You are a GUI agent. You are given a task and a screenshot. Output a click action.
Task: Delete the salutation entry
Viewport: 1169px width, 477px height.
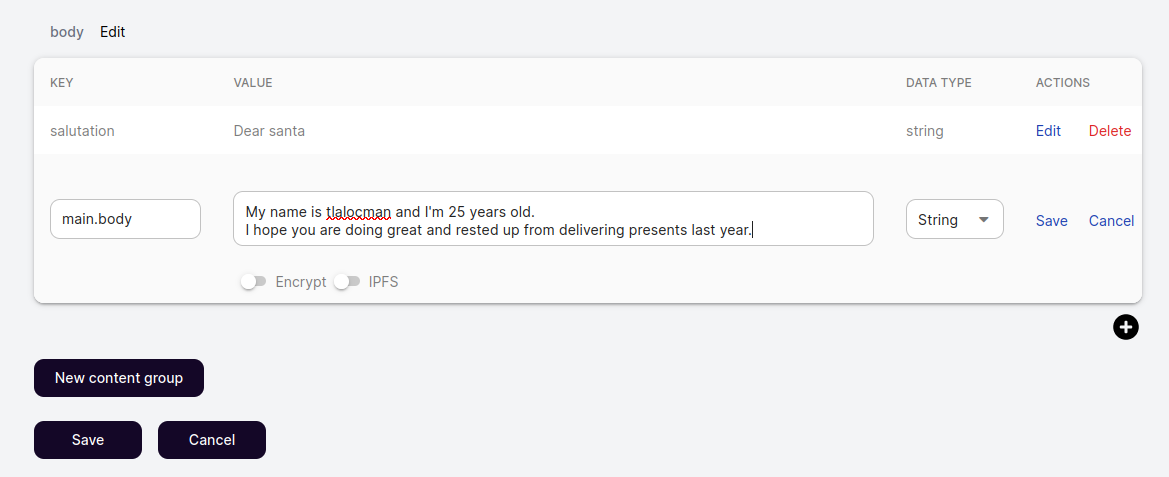1109,130
